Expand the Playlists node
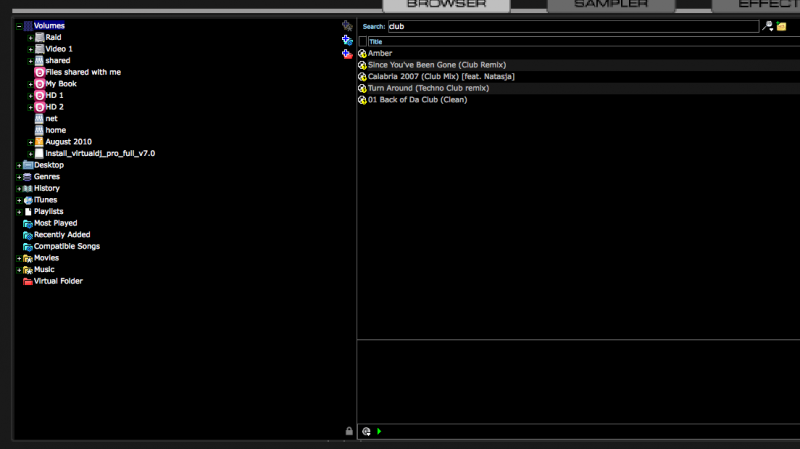The width and height of the screenshot is (800, 449). pos(19,212)
